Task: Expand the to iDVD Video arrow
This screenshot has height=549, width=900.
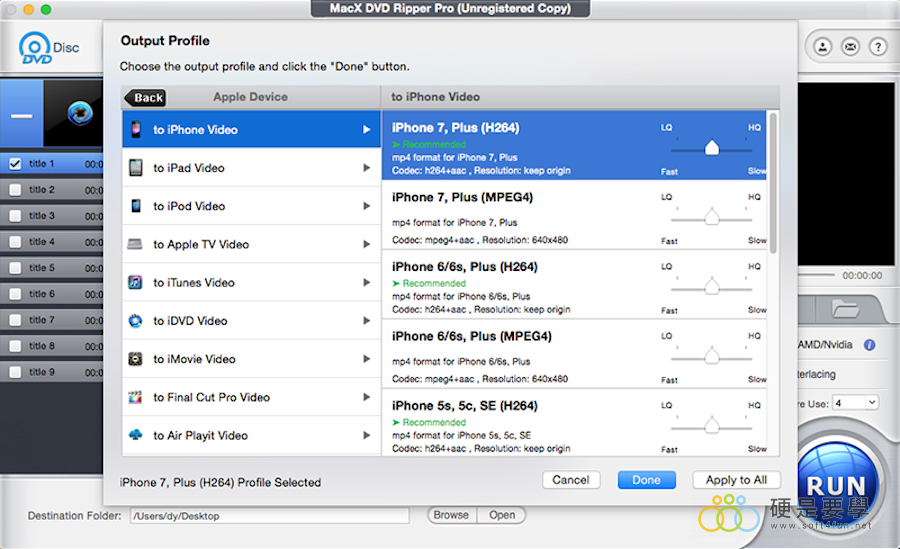Action: pos(367,321)
